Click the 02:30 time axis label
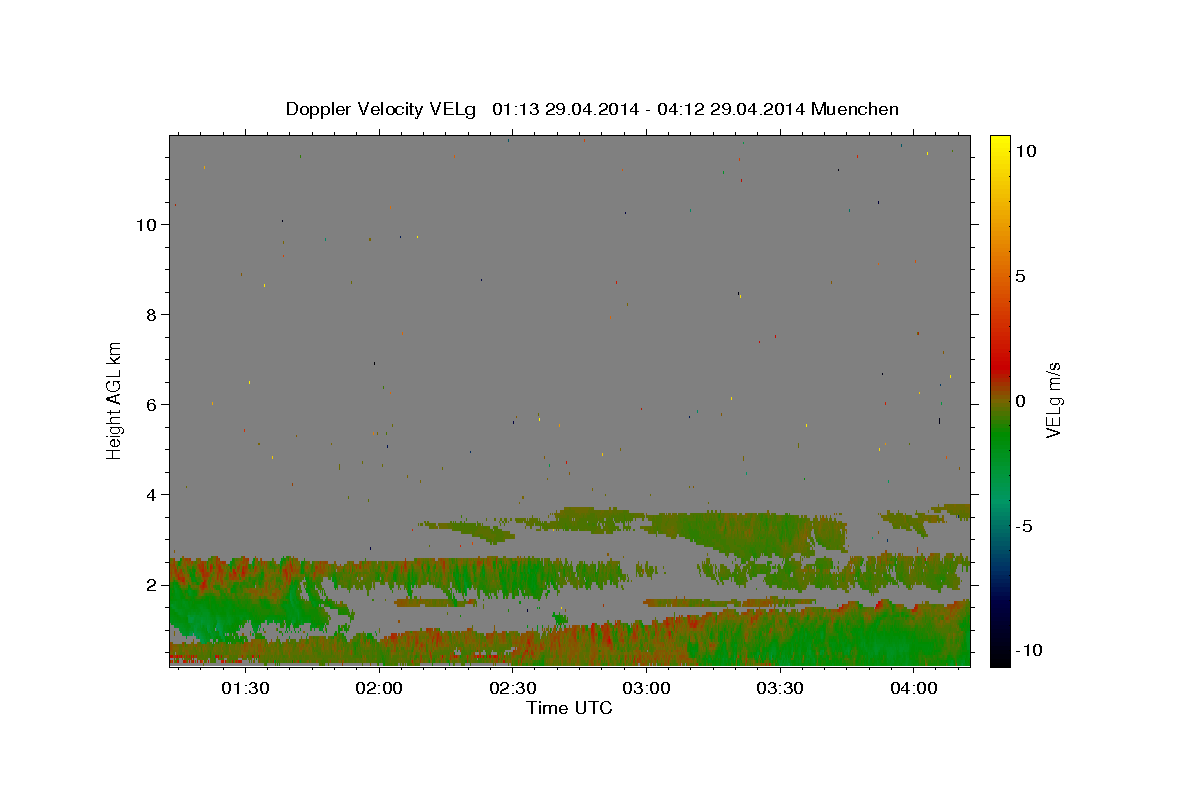1200x800 pixels. [x=513, y=689]
